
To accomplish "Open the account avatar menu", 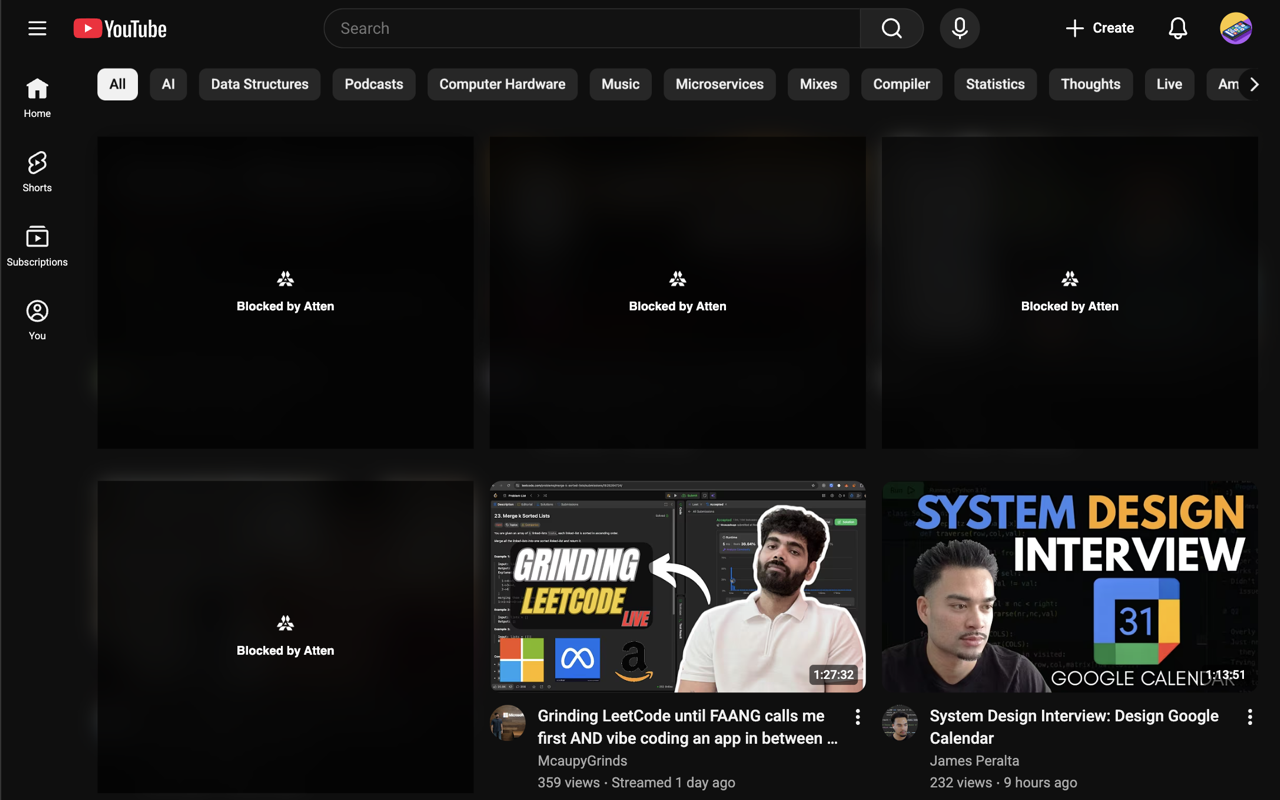I will (1236, 28).
